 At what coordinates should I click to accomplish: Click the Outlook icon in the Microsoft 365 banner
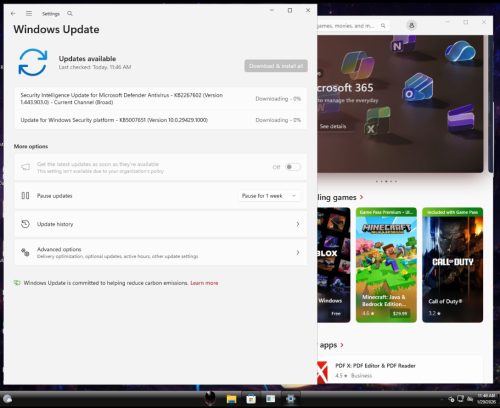pyautogui.click(x=418, y=87)
